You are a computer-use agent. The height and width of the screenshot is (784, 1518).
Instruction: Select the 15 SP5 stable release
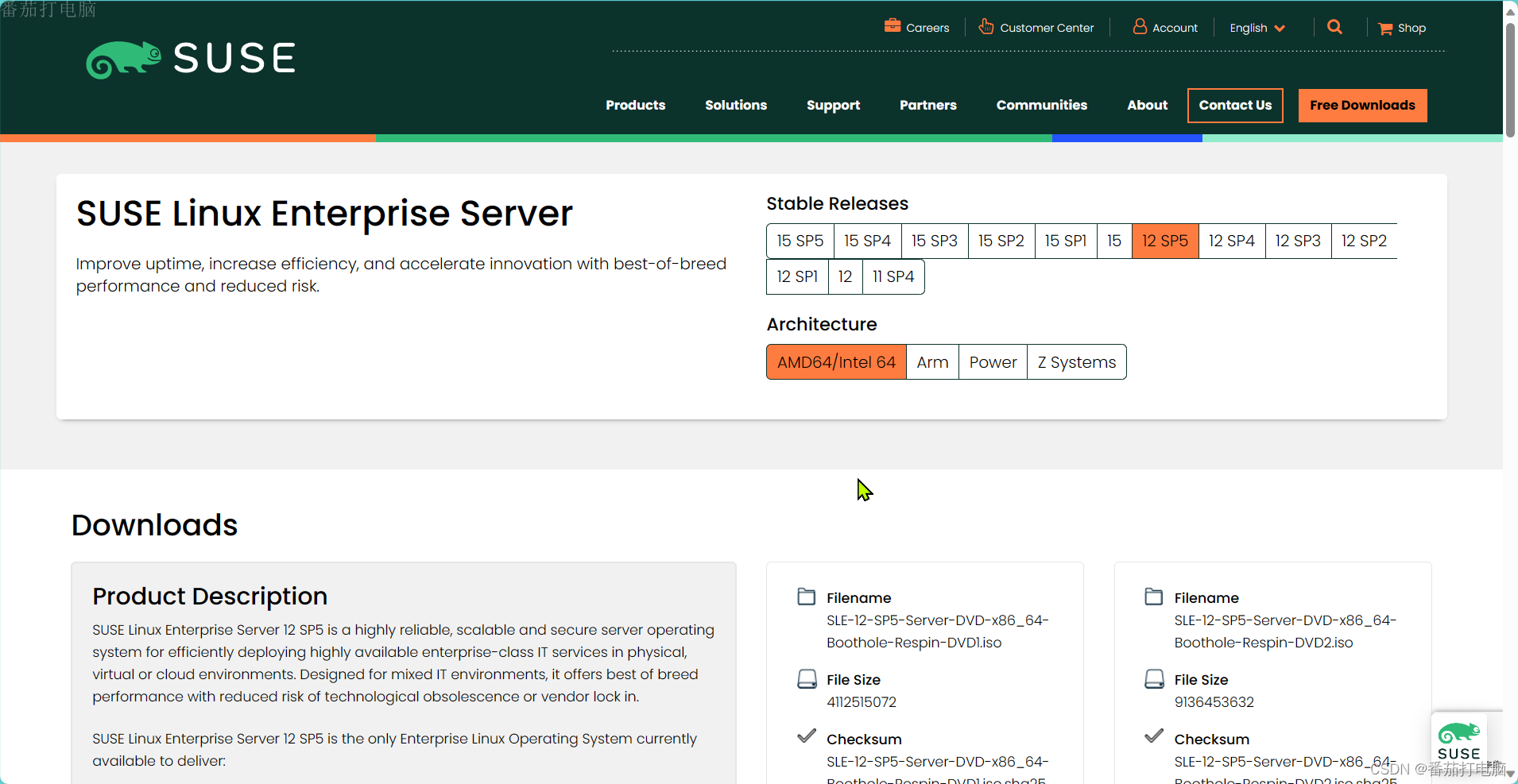[800, 240]
